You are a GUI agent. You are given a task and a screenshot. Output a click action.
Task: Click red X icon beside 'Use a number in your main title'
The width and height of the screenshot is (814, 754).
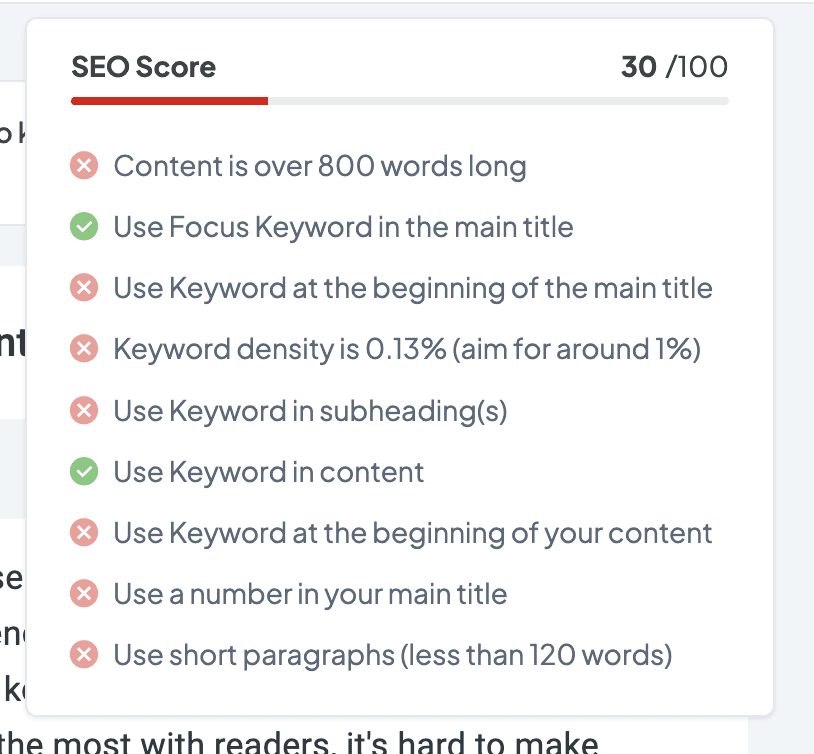tap(84, 595)
